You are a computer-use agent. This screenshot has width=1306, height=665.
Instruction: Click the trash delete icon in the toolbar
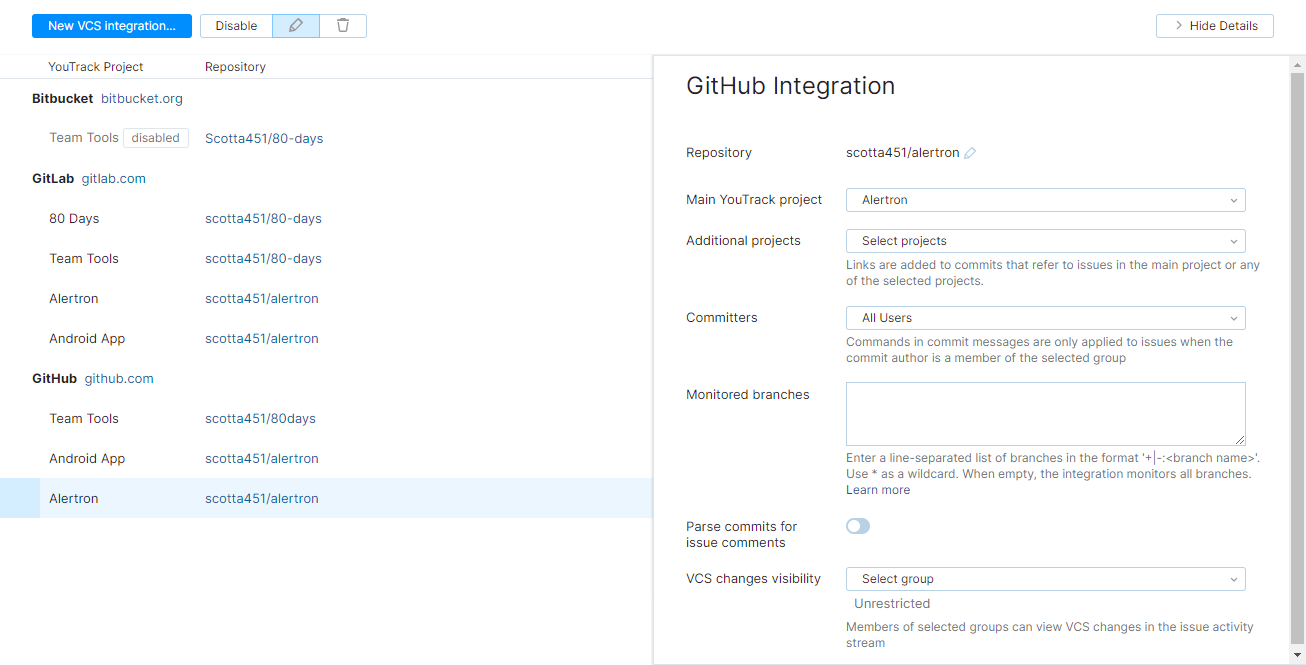pos(342,25)
